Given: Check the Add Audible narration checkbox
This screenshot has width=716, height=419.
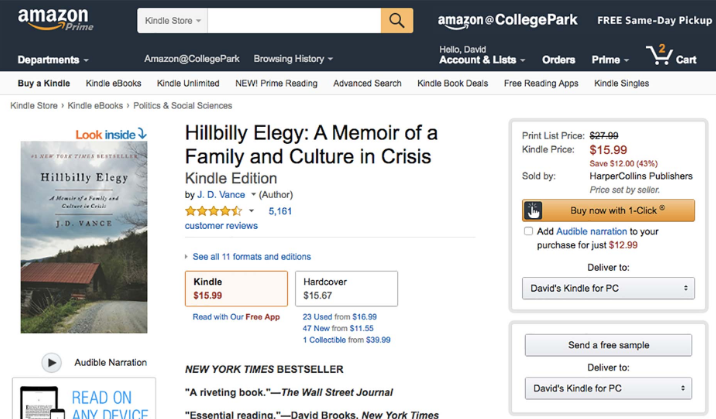Looking at the screenshot, I should coord(529,231).
